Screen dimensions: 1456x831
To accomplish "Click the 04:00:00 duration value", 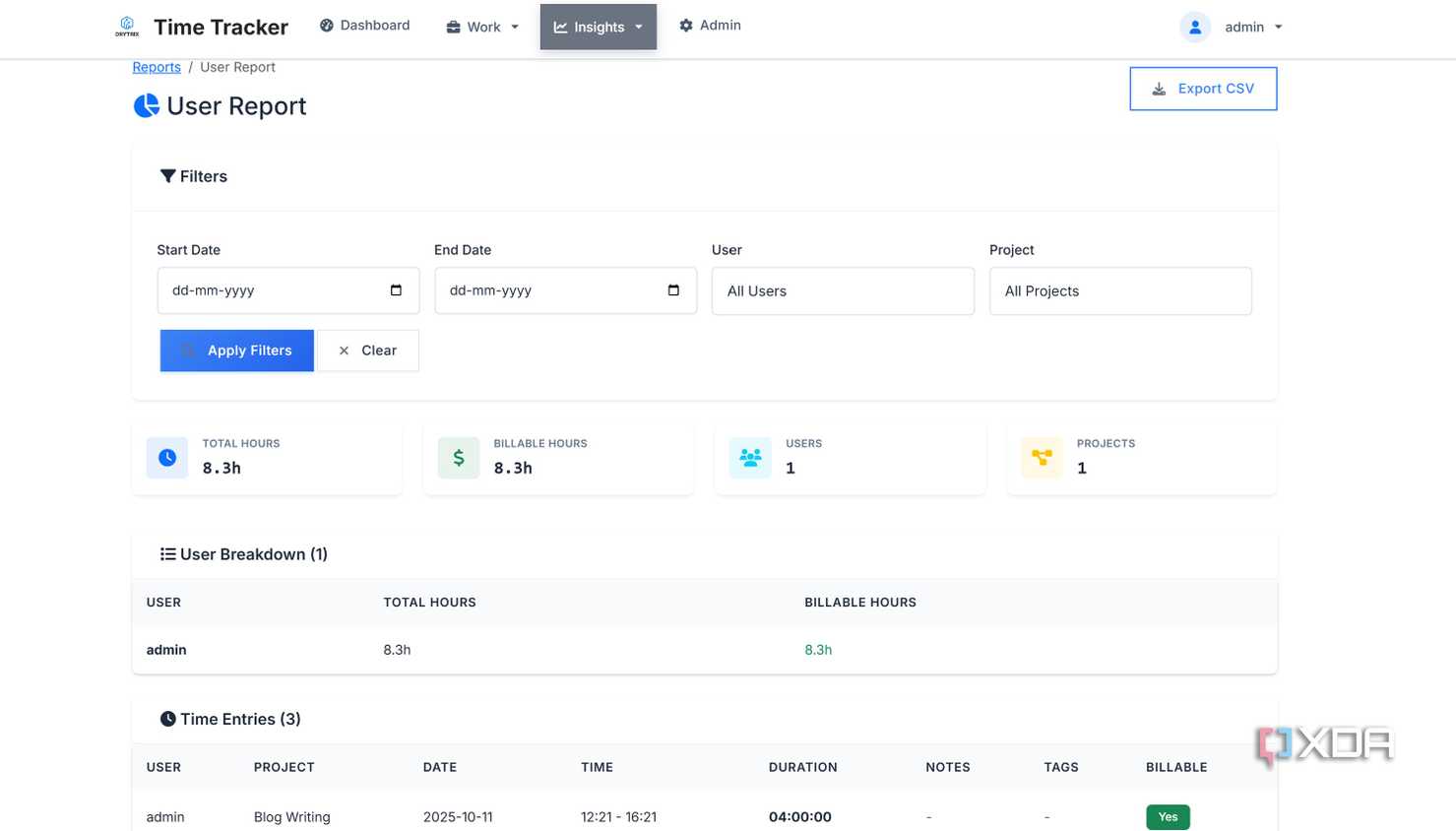I will (800, 817).
